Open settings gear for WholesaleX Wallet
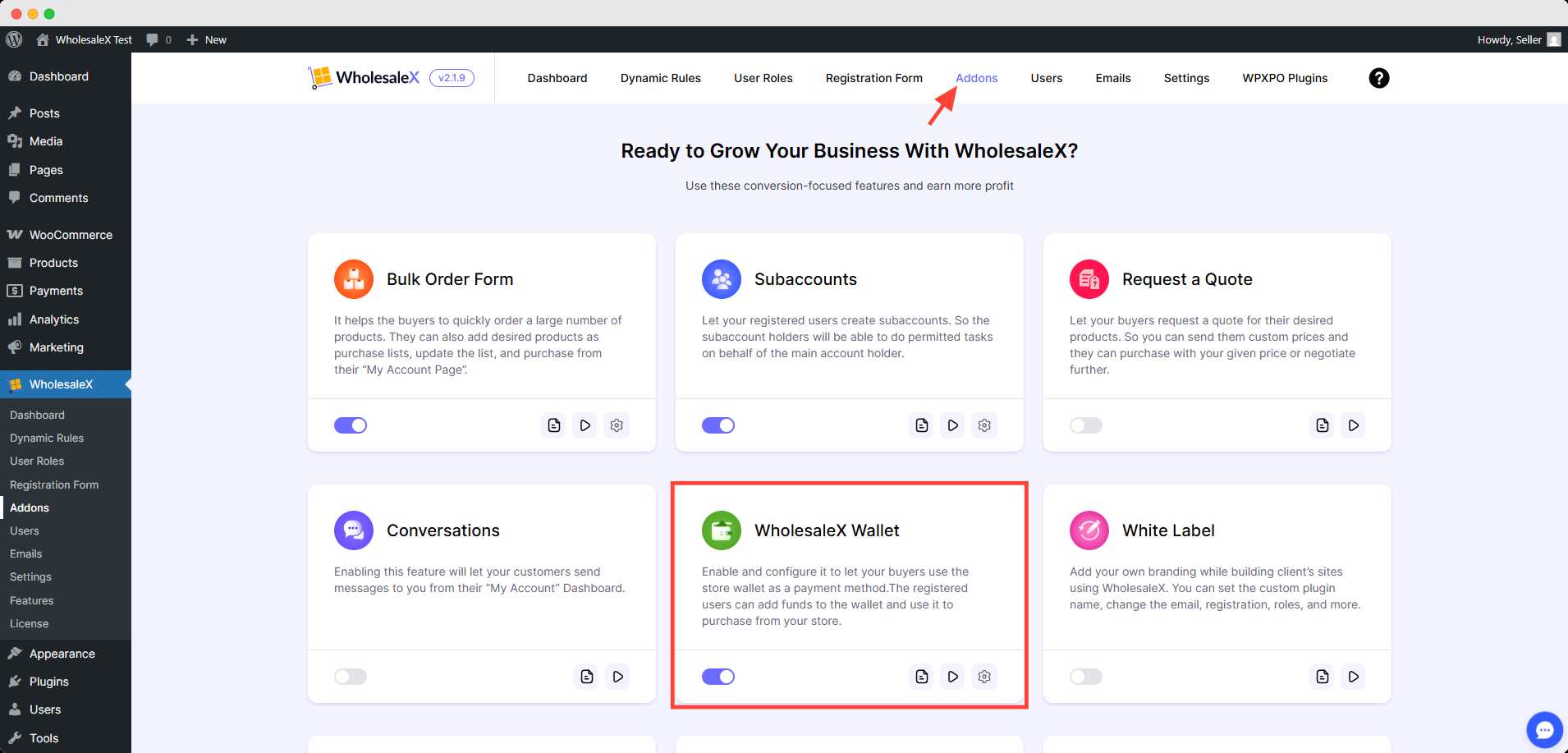This screenshot has width=1568, height=753. (984, 677)
